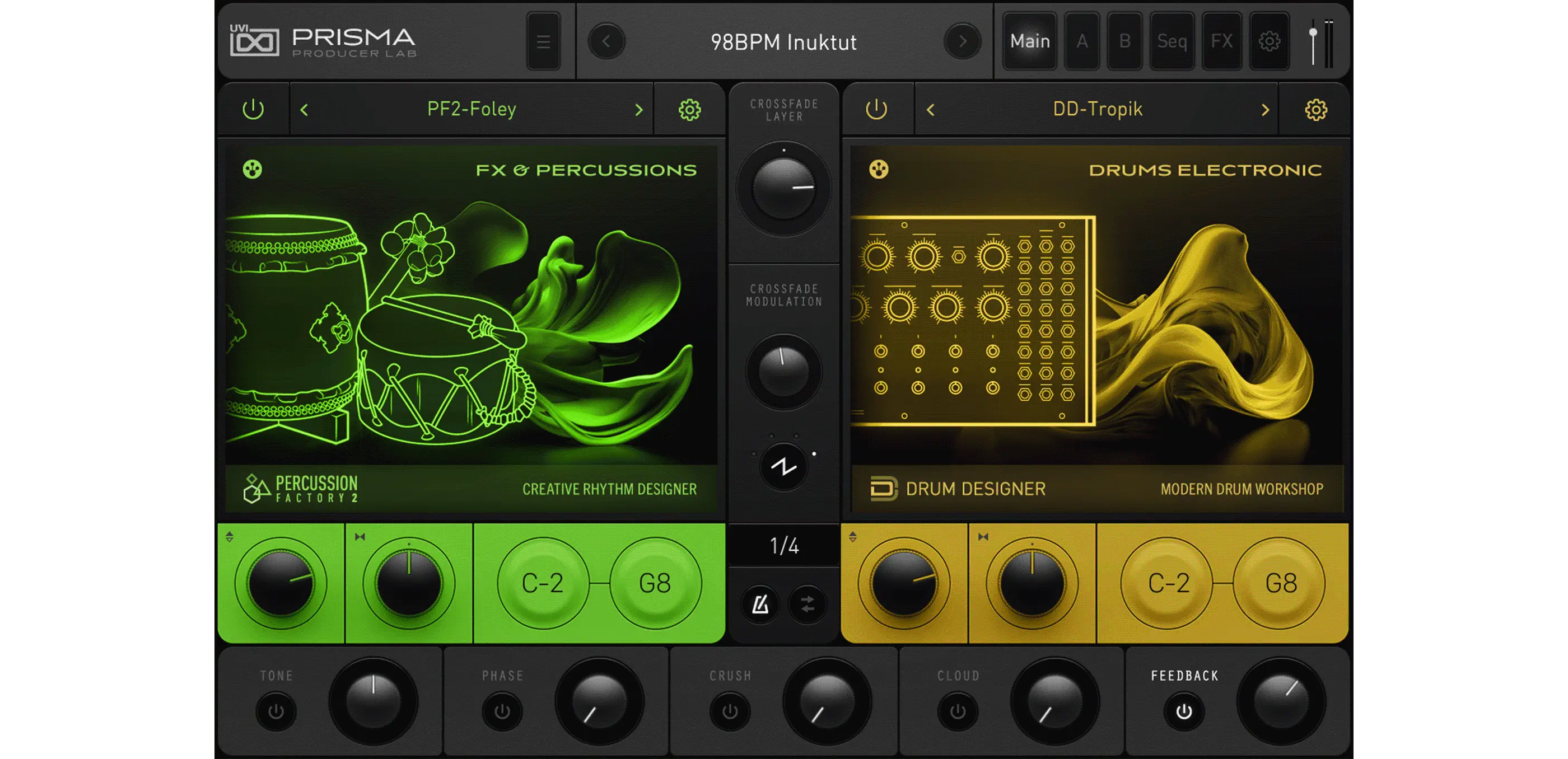Click green layer low key C-2 button

point(542,583)
